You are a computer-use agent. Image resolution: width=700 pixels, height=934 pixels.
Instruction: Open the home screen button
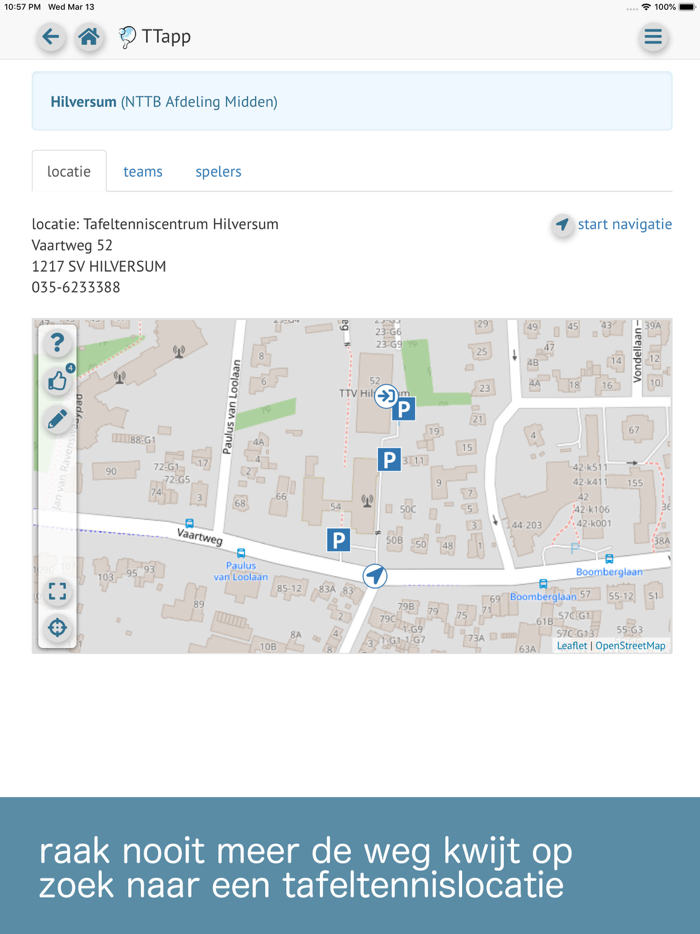coord(89,37)
